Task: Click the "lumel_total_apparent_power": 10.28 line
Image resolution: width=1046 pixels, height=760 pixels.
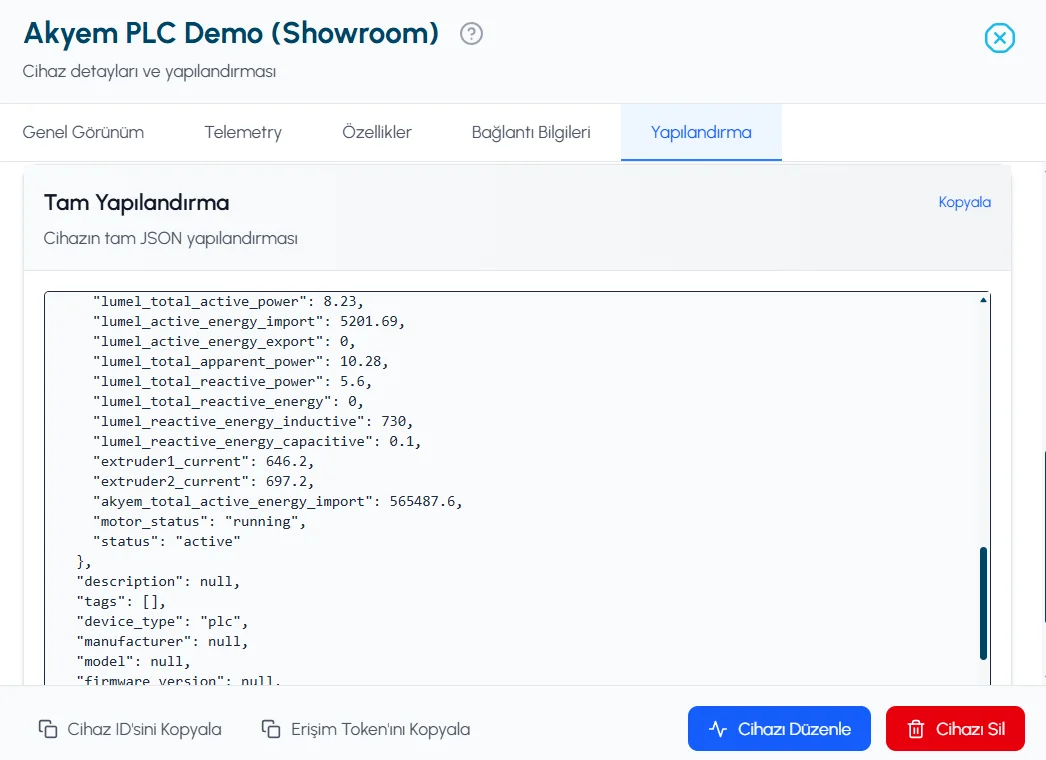Action: click(x=240, y=362)
